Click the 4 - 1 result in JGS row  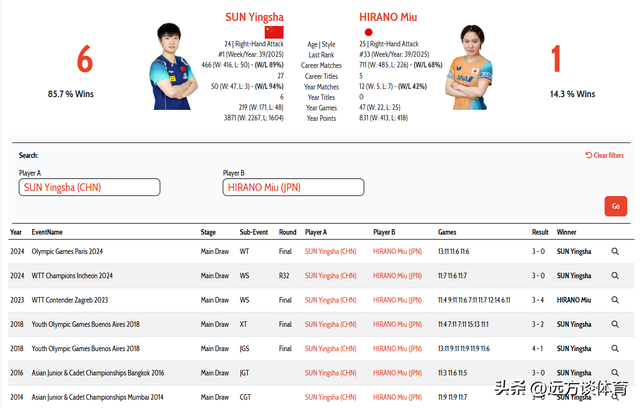[x=538, y=348]
